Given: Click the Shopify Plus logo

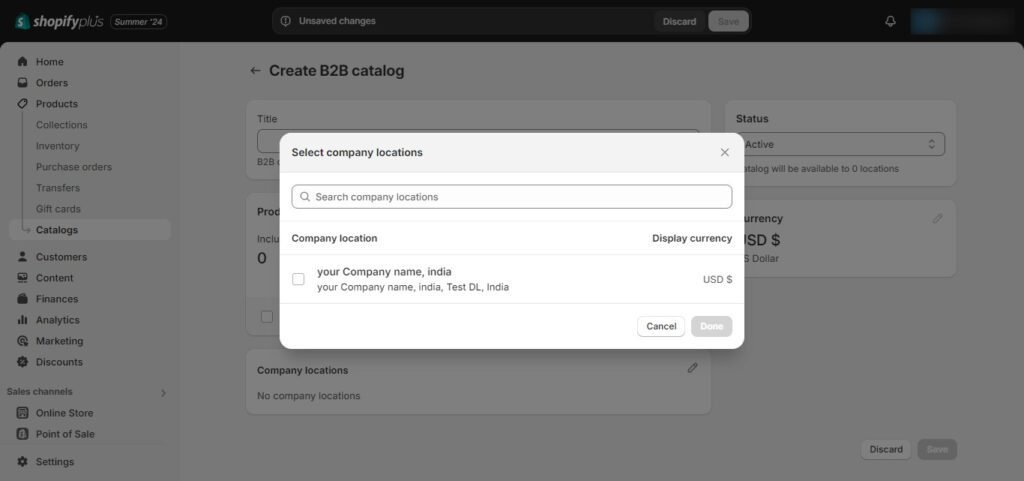Looking at the screenshot, I should pyautogui.click(x=59, y=22).
